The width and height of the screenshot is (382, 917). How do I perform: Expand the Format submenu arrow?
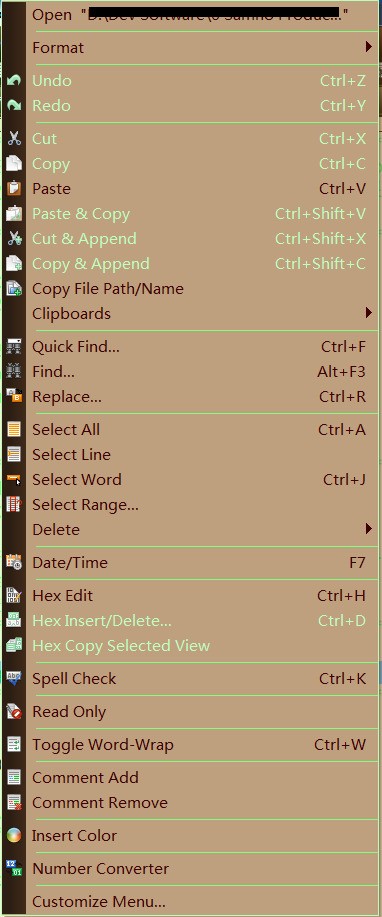coord(369,47)
